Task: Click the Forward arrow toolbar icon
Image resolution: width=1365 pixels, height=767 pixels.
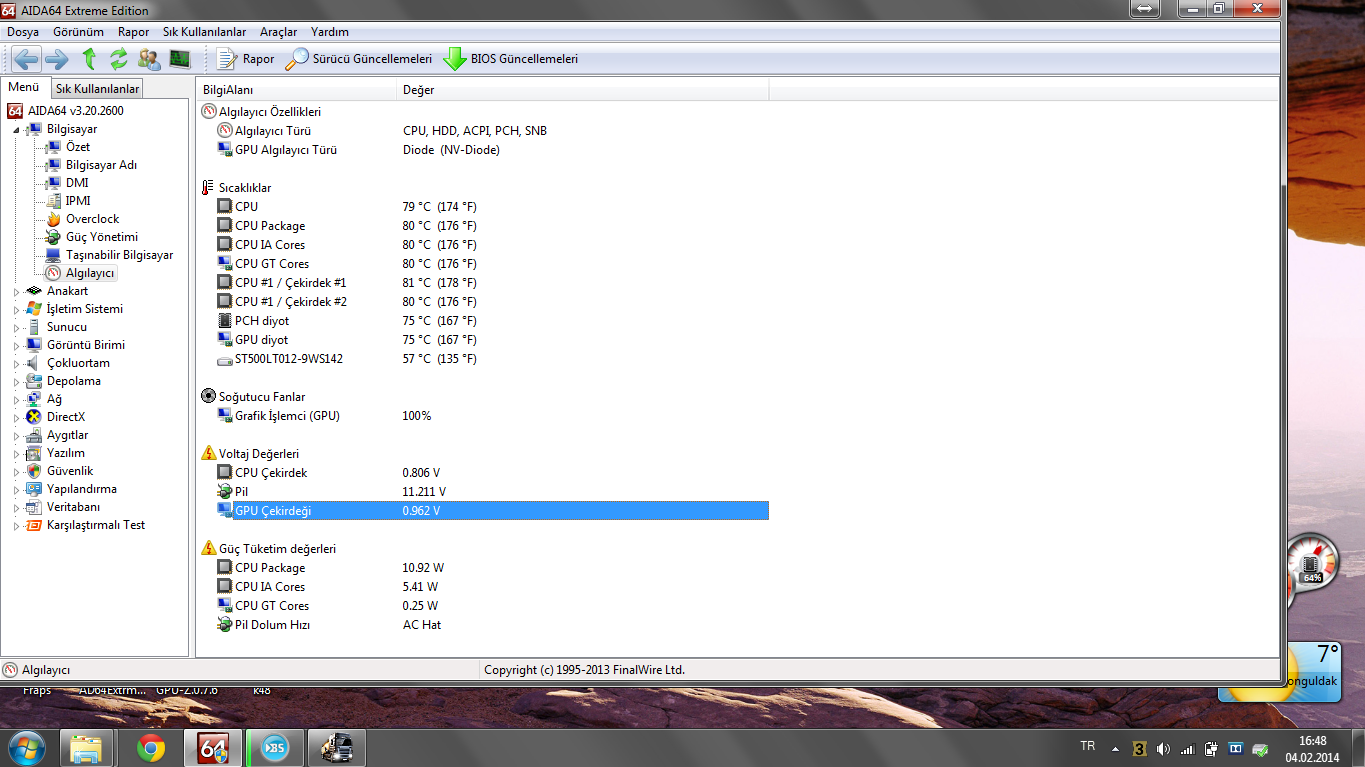Action: (x=57, y=58)
